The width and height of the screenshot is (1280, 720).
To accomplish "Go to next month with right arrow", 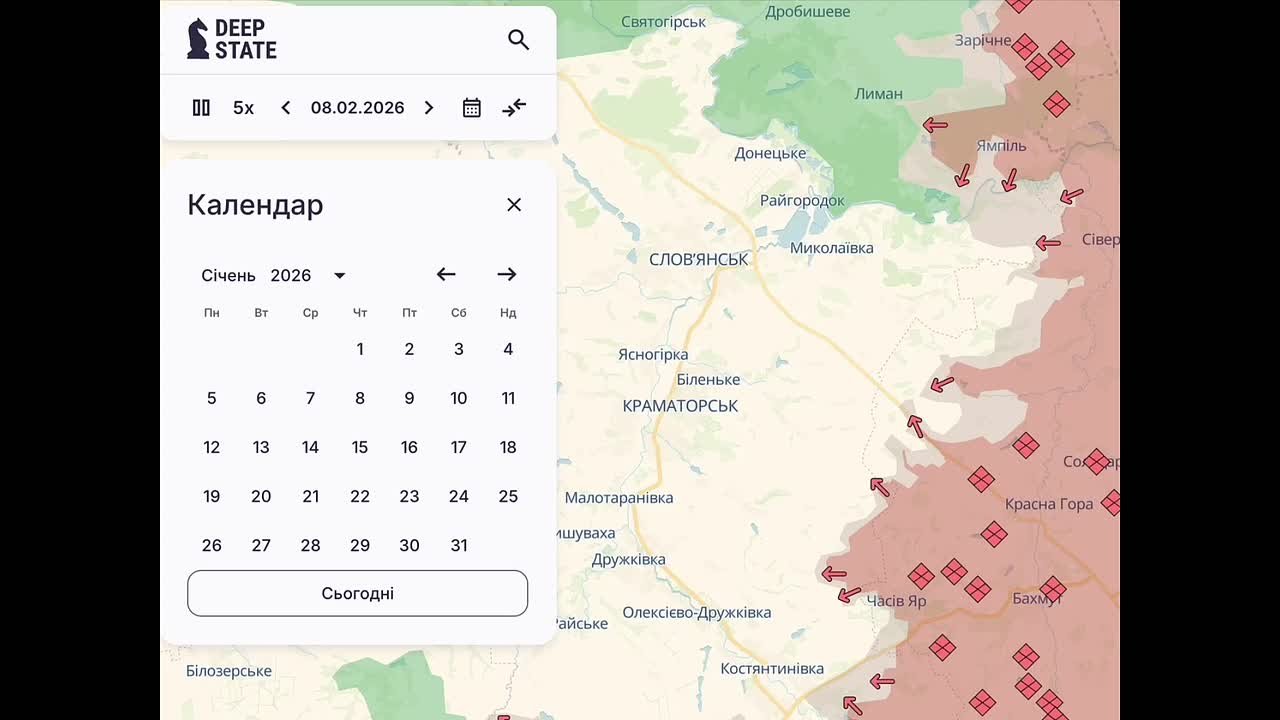I will pos(507,275).
